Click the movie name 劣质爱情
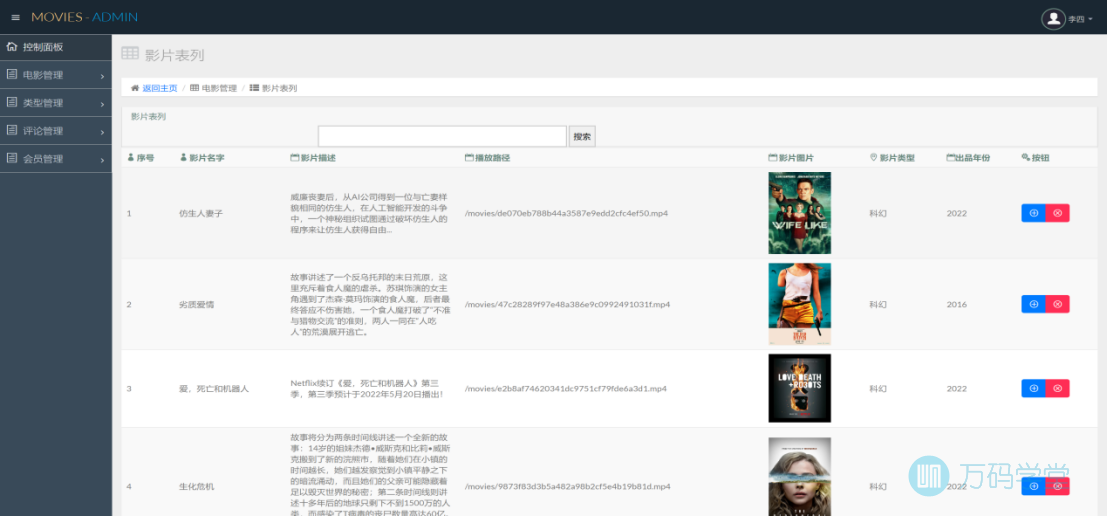The image size is (1108, 516). 196,305
